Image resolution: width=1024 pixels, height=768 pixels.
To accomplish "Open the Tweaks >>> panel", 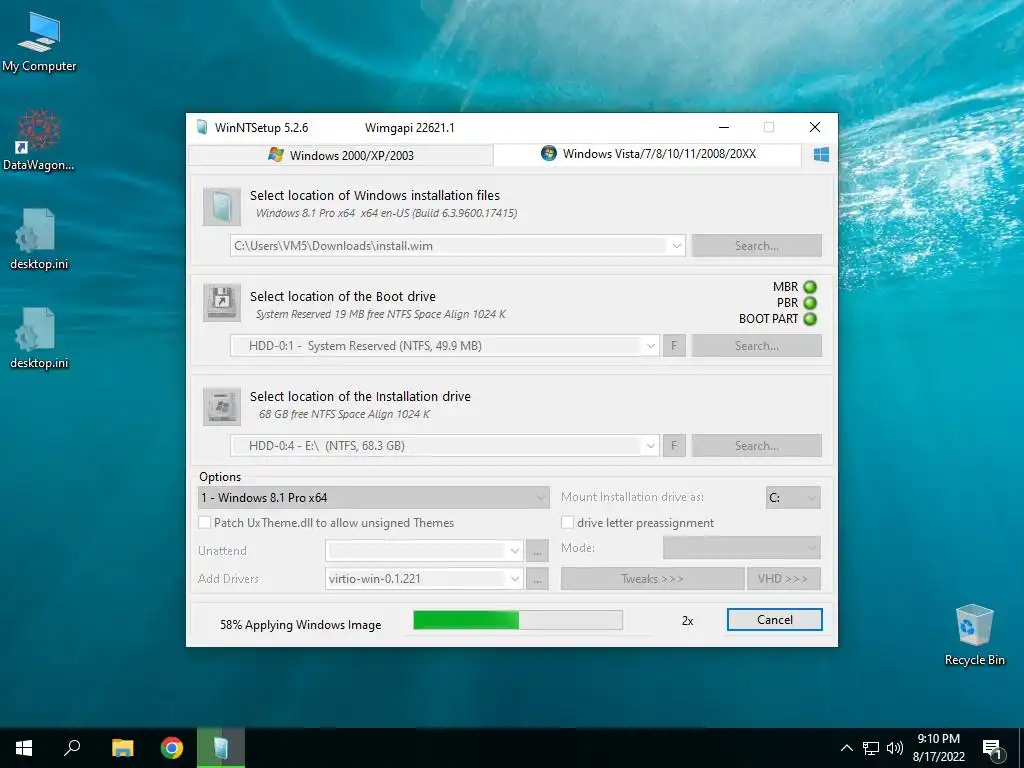I will pos(652,579).
